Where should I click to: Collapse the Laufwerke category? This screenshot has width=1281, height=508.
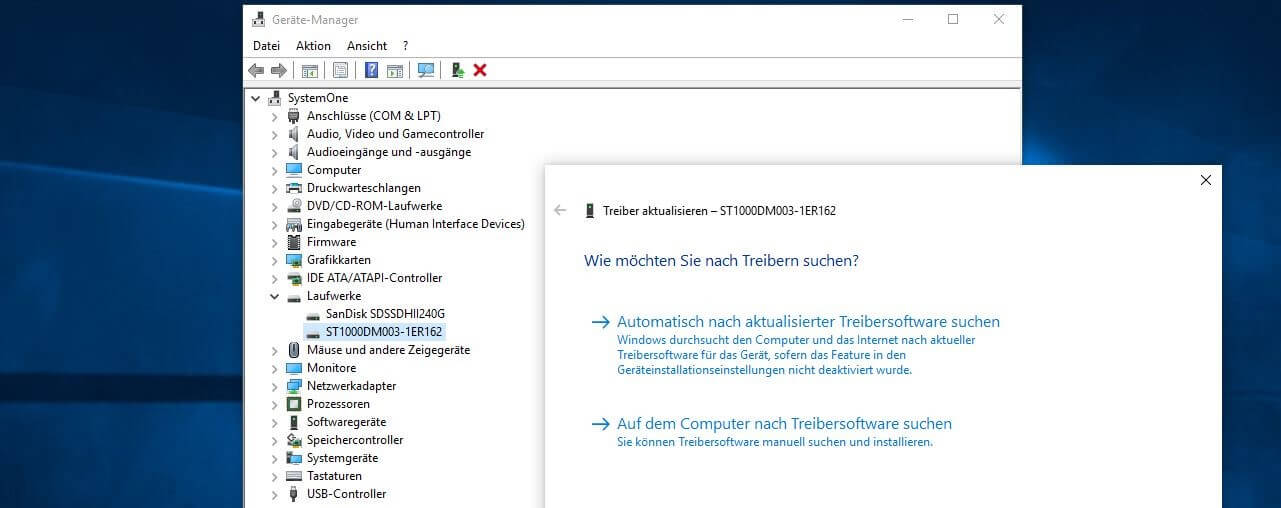(275, 296)
